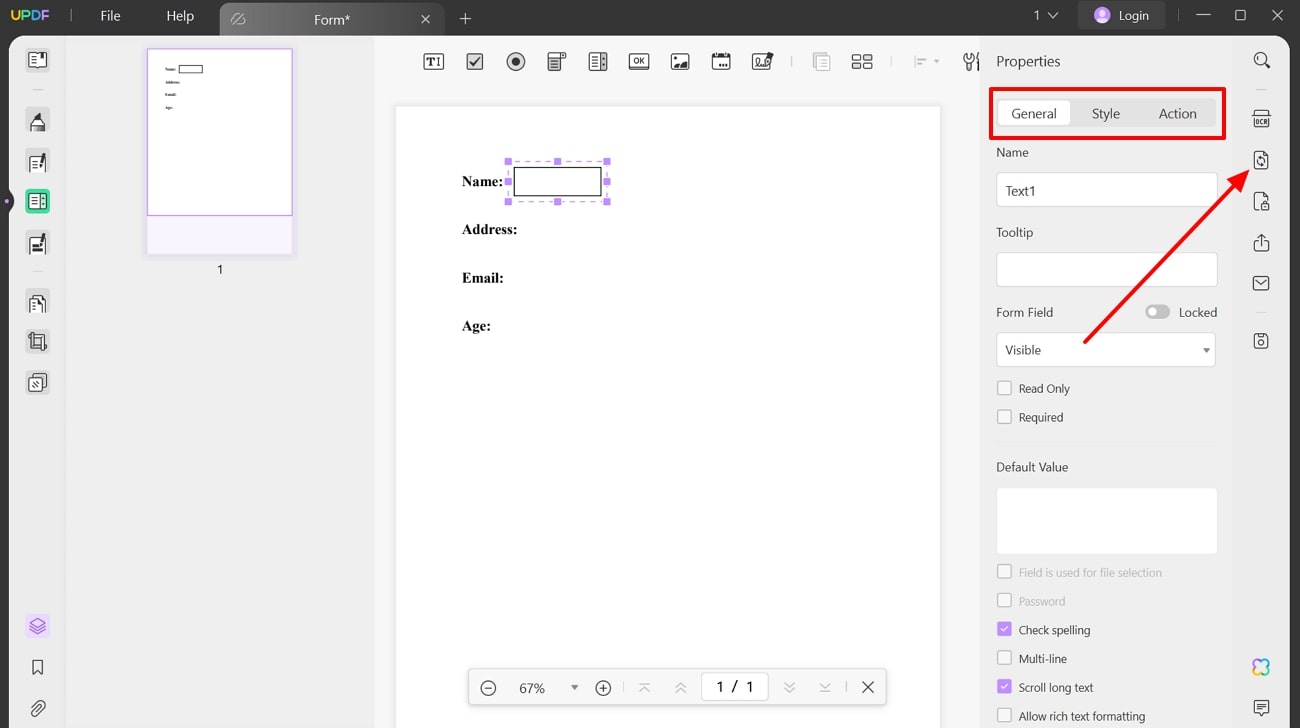Click the Share file icon
This screenshot has width=1300, height=728.
[1262, 243]
